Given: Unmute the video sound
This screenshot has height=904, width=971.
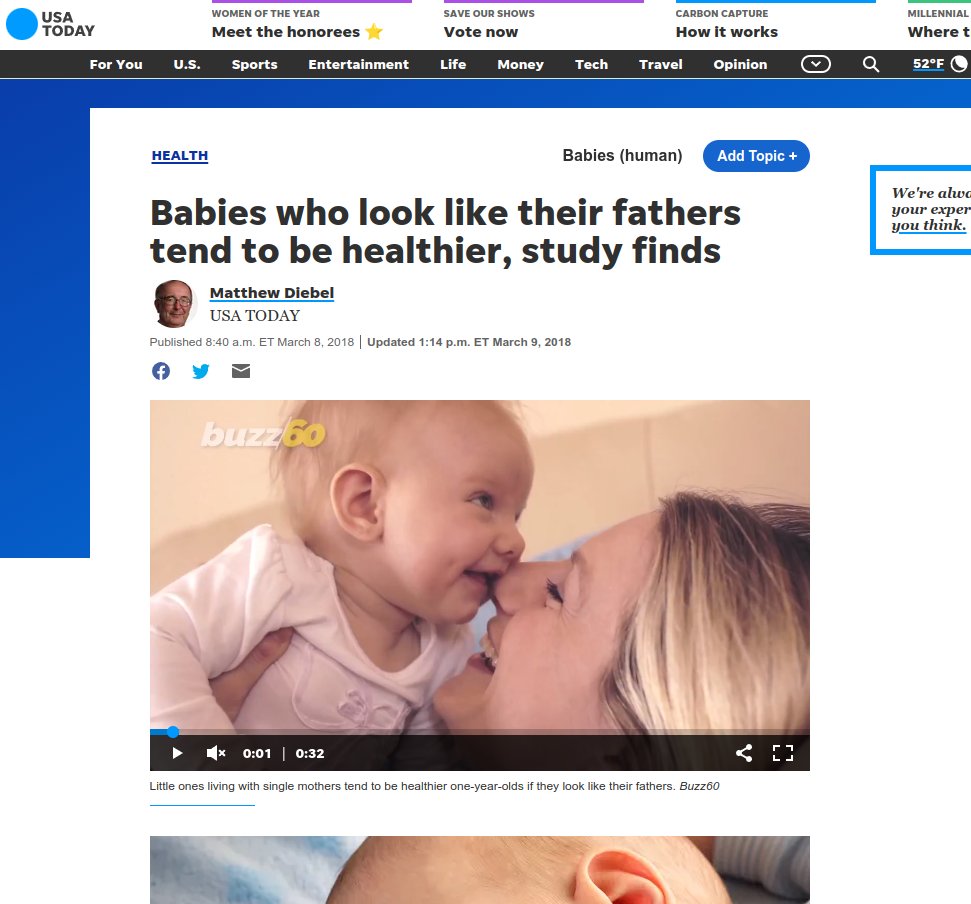Looking at the screenshot, I should pos(216,753).
